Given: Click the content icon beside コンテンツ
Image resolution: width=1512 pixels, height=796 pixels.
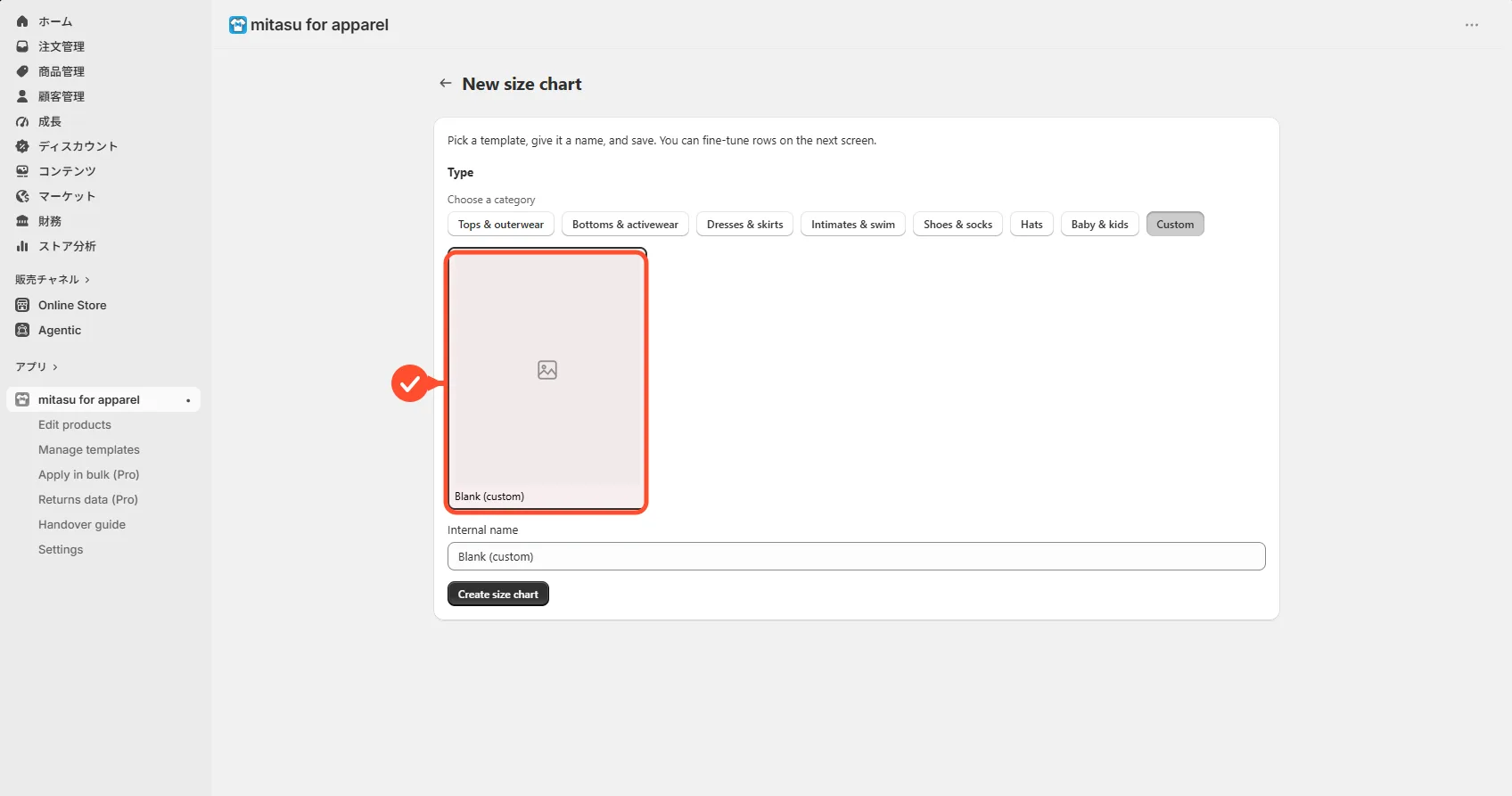Looking at the screenshot, I should [22, 171].
